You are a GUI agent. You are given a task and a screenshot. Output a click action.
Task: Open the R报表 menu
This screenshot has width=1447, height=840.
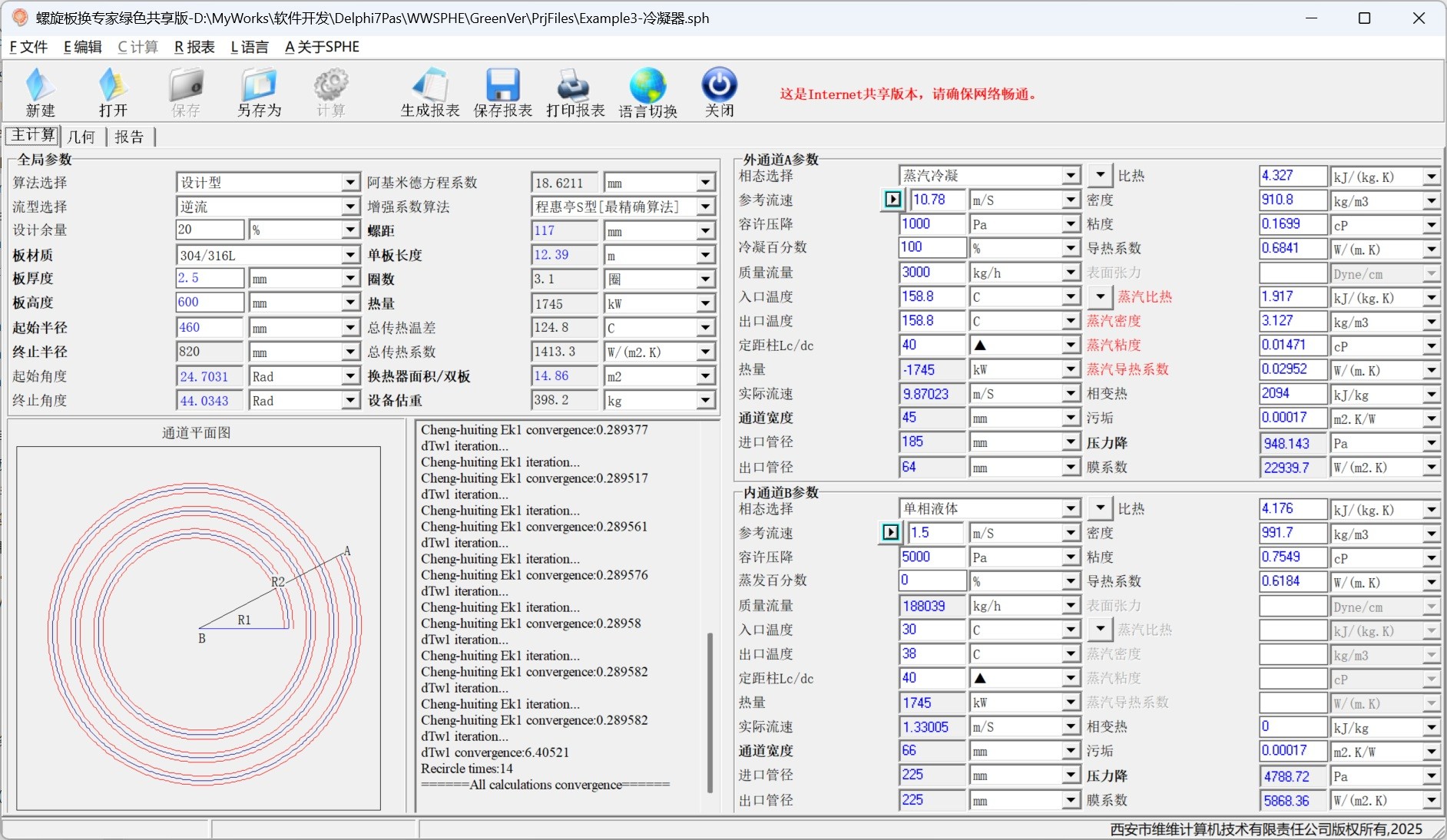(194, 47)
